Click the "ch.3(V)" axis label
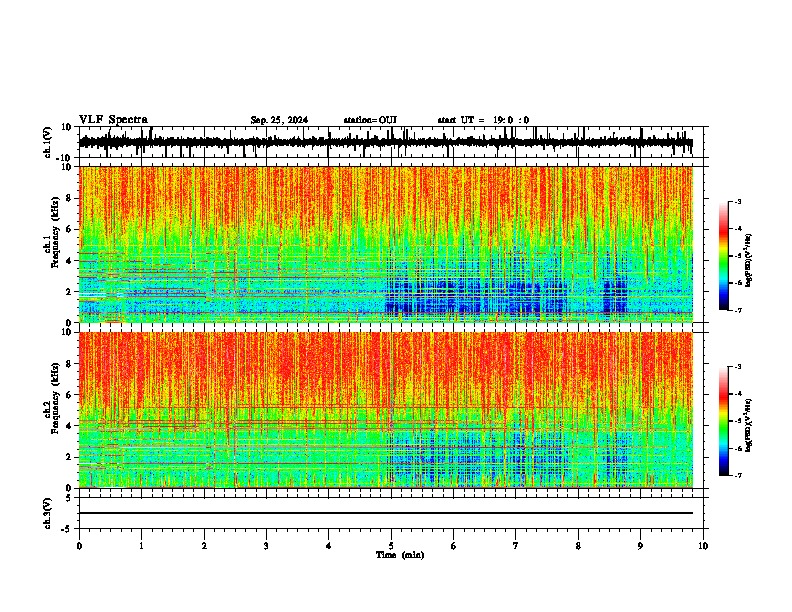 (48, 514)
